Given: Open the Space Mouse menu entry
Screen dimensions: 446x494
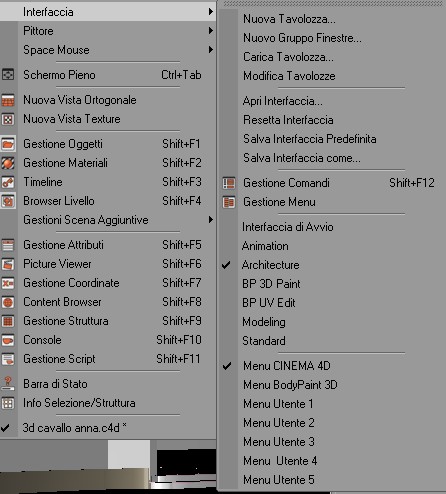Looking at the screenshot, I should pos(108,50).
